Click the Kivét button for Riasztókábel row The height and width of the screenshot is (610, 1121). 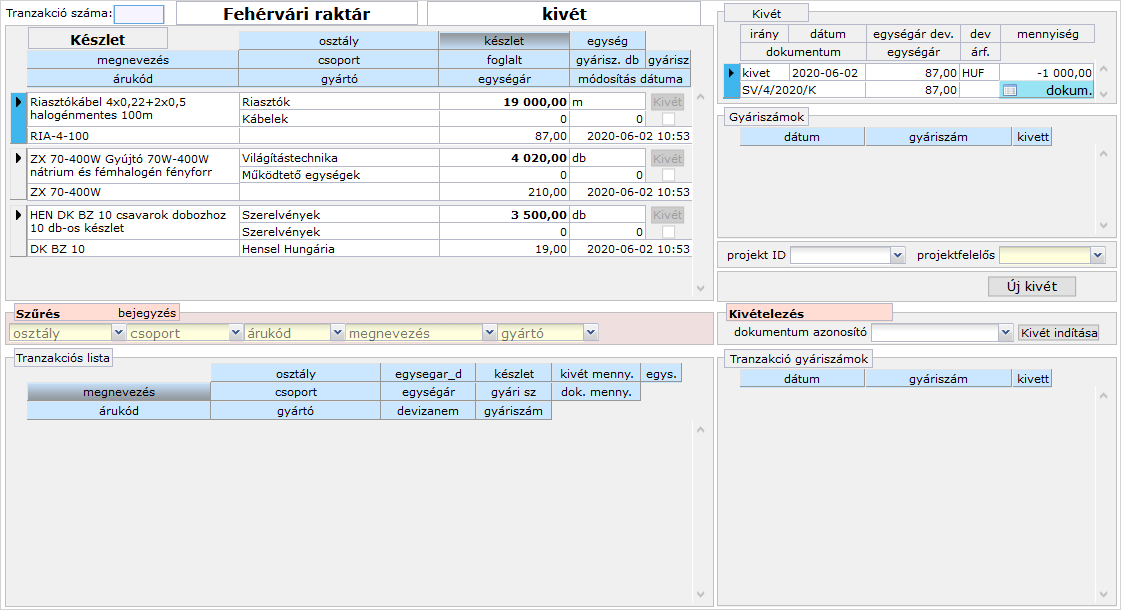667,102
